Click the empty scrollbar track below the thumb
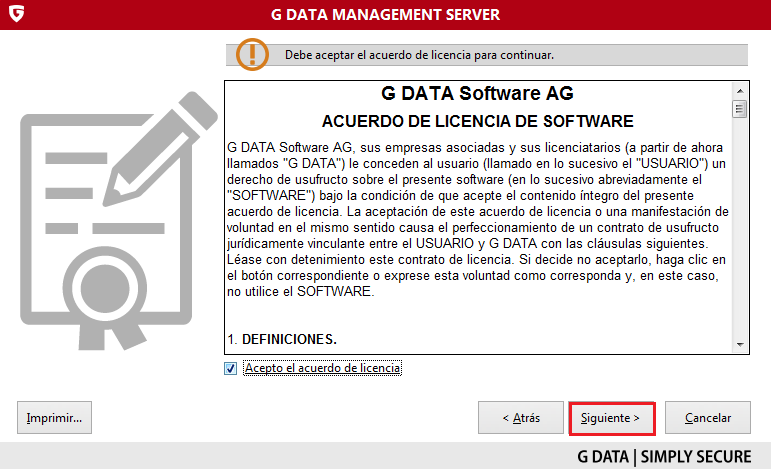 pyautogui.click(x=740, y=230)
